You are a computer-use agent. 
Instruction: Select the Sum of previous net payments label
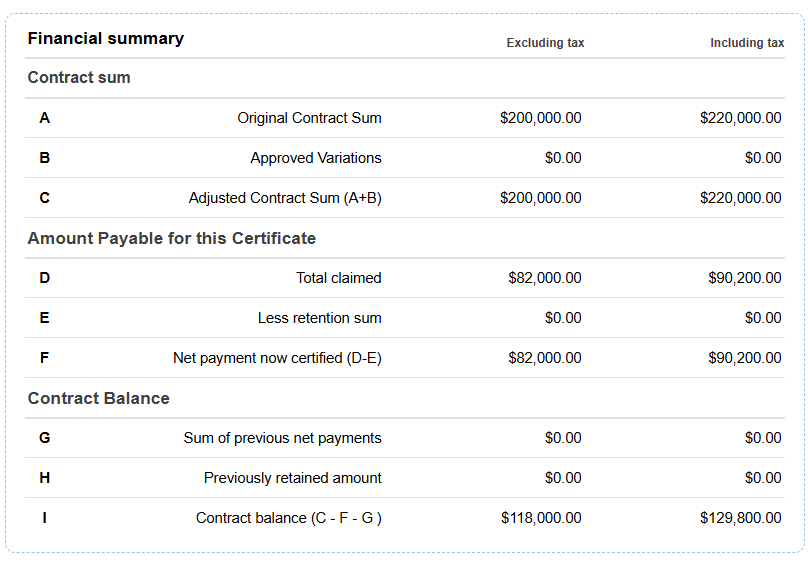pyautogui.click(x=282, y=438)
